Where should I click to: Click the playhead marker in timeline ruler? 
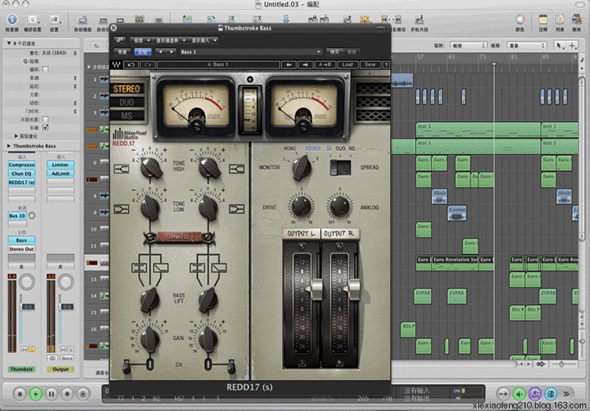tap(494, 65)
